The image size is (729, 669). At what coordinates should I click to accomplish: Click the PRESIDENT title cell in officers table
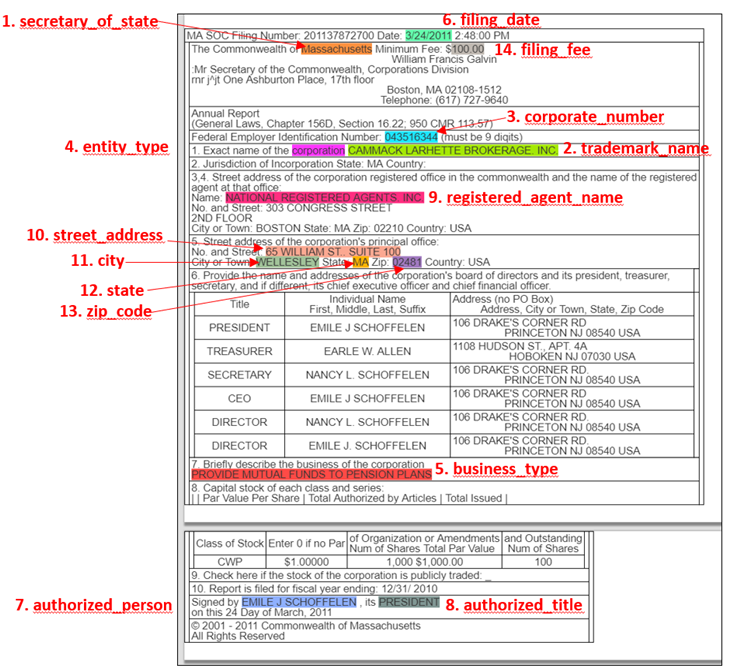coord(239,328)
